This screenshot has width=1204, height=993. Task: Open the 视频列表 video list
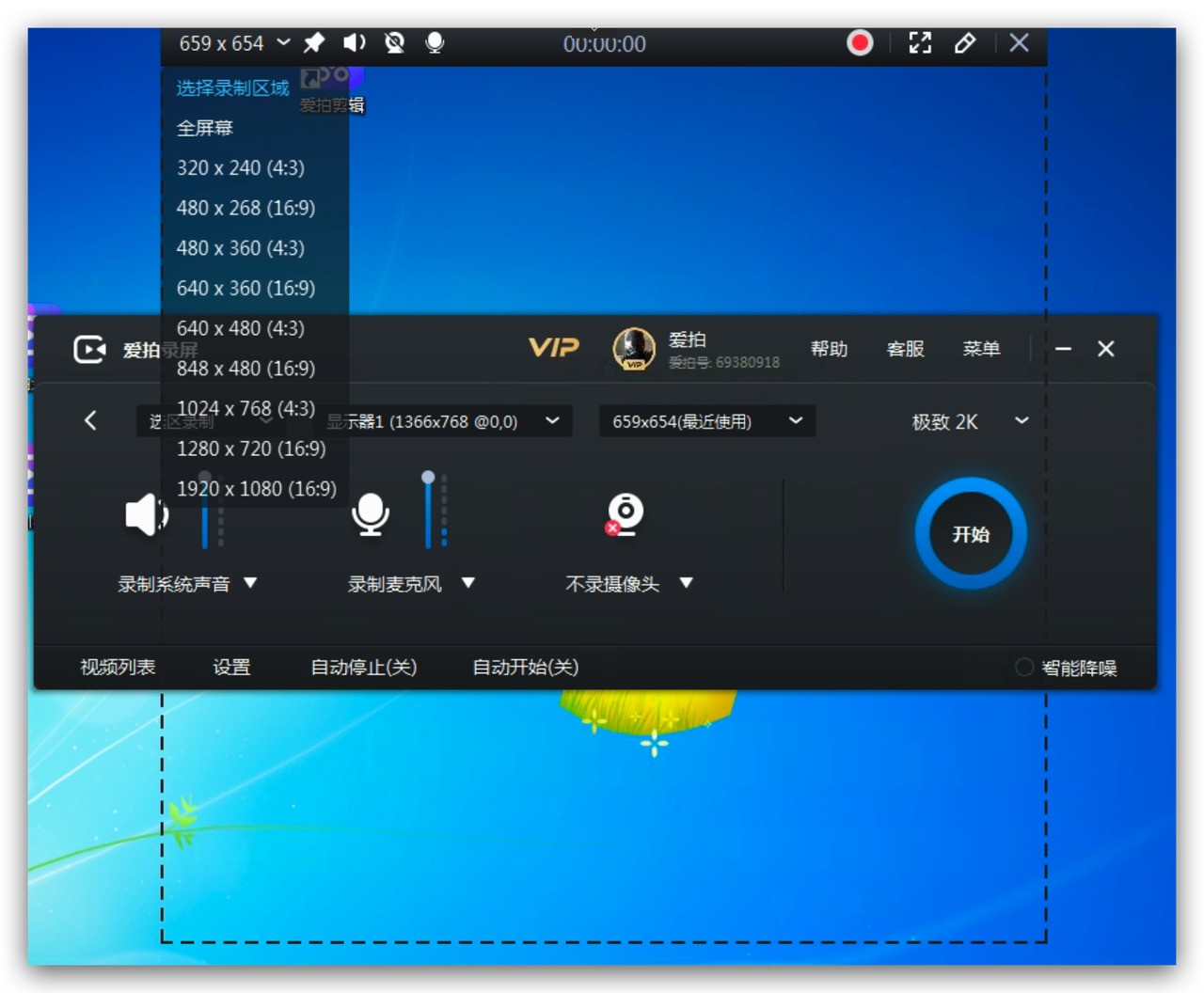(x=118, y=668)
